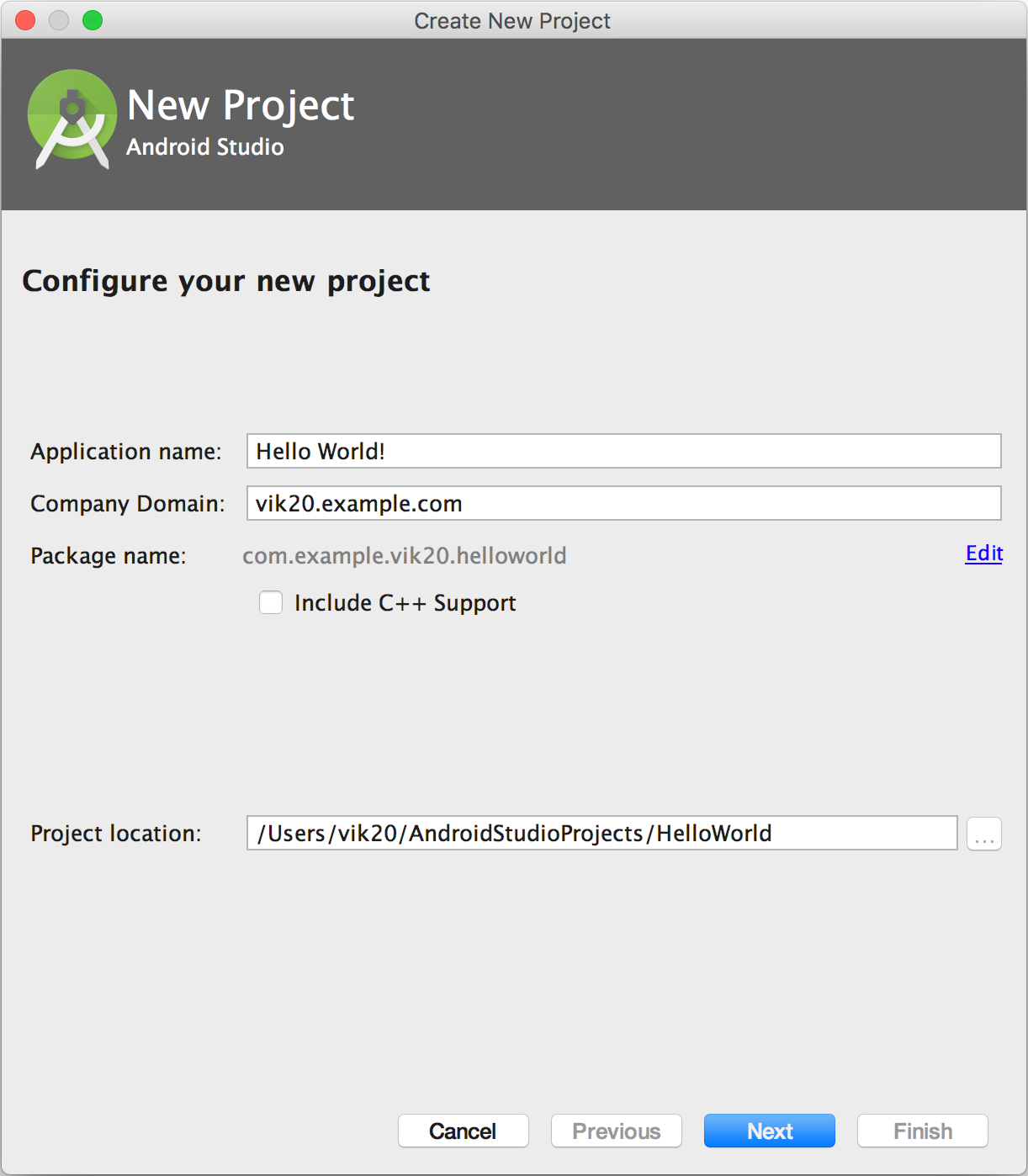Click the greyed-out Finish button
The height and width of the screenshot is (1176, 1028).
[x=922, y=1131]
